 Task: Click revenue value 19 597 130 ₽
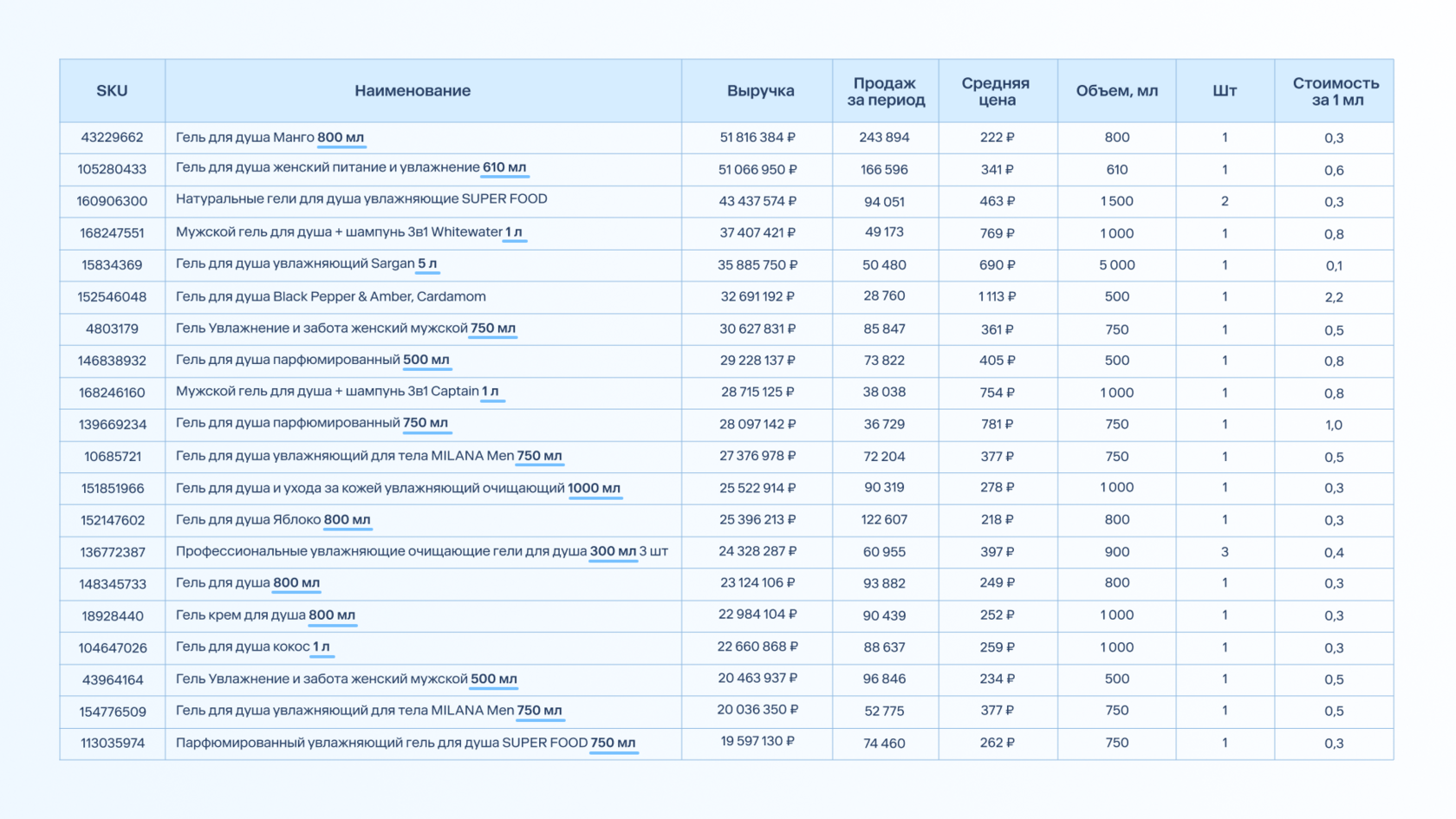tap(757, 741)
